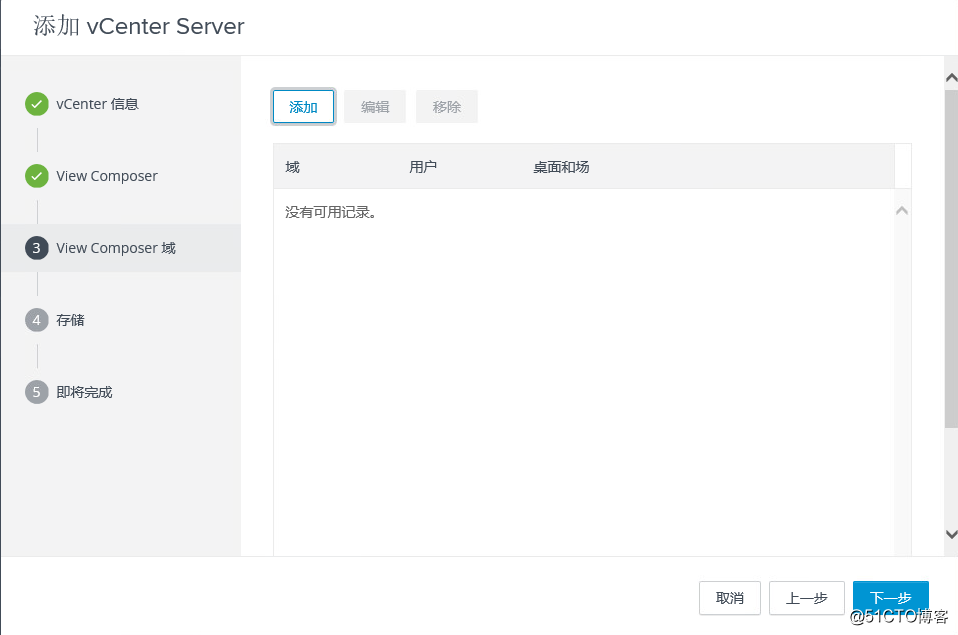
Task: Click the dialog scrollbar up arrow
Action: (x=951, y=78)
